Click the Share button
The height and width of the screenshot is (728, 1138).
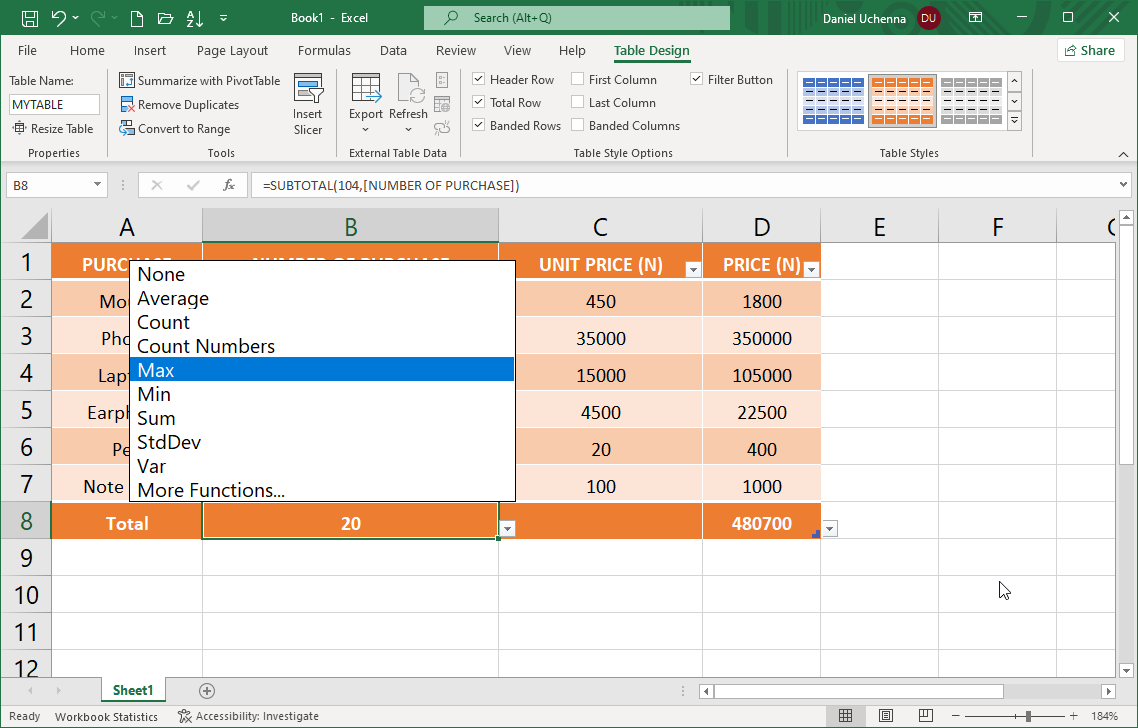(x=1090, y=50)
